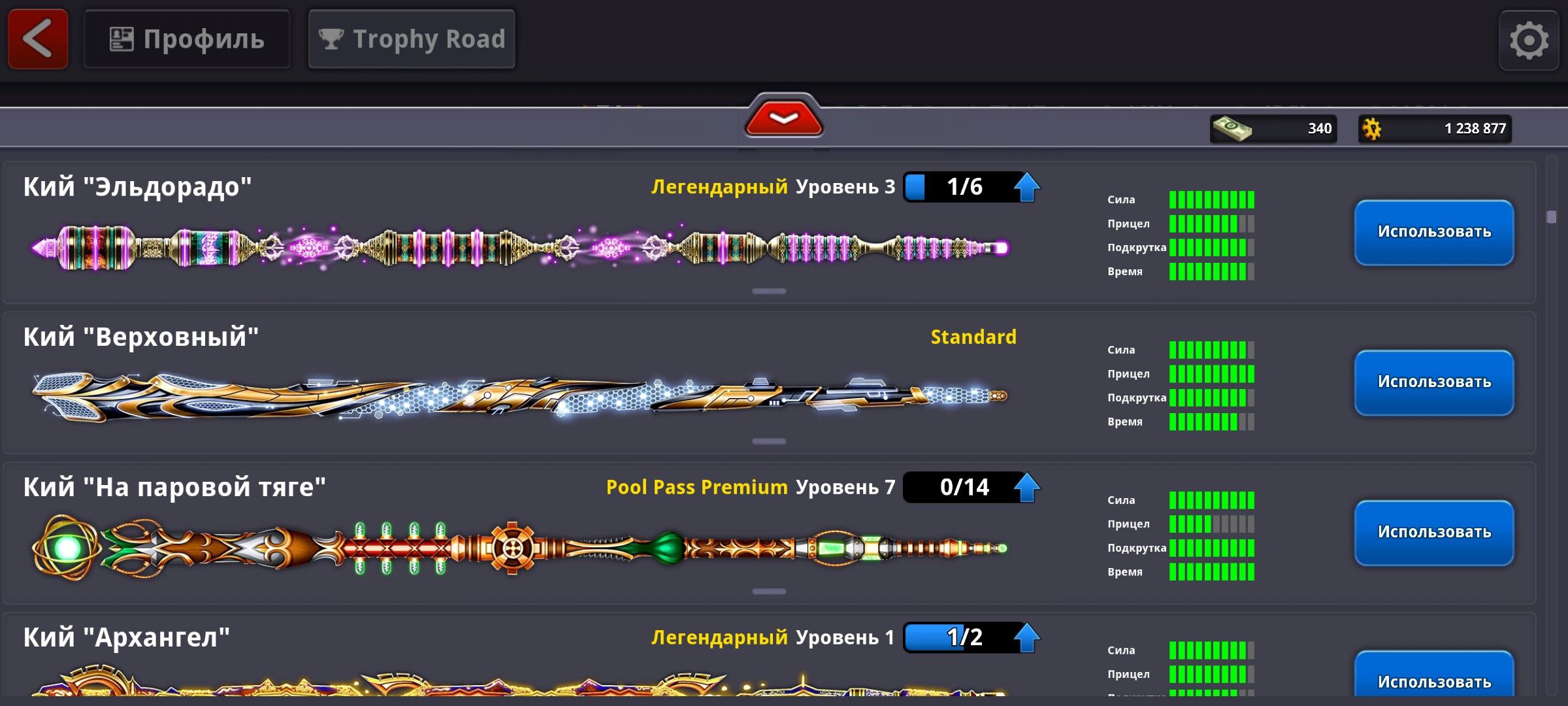Open the Профиль tab
The width and height of the screenshot is (1568, 706).
tap(187, 39)
